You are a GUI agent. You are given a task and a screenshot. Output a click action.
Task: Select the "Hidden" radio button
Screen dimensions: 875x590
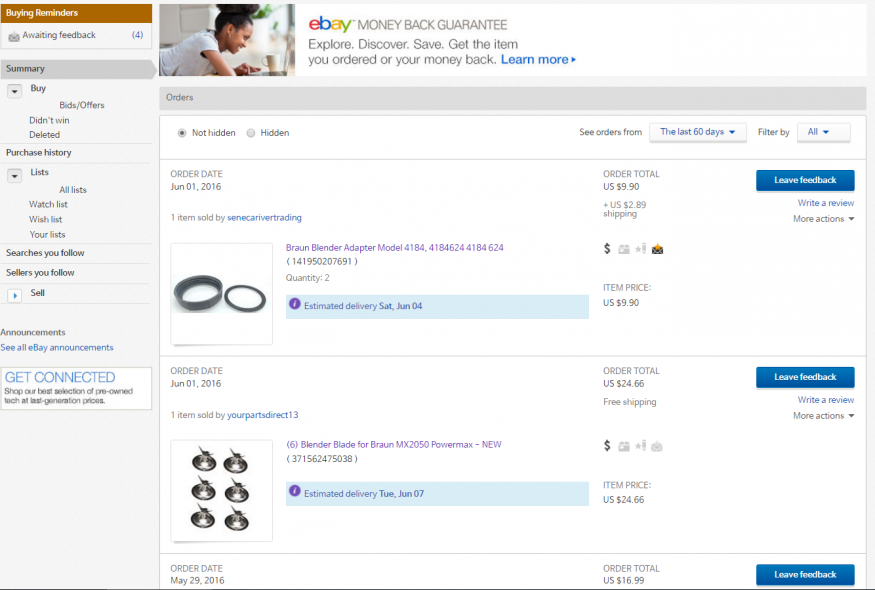(x=250, y=133)
